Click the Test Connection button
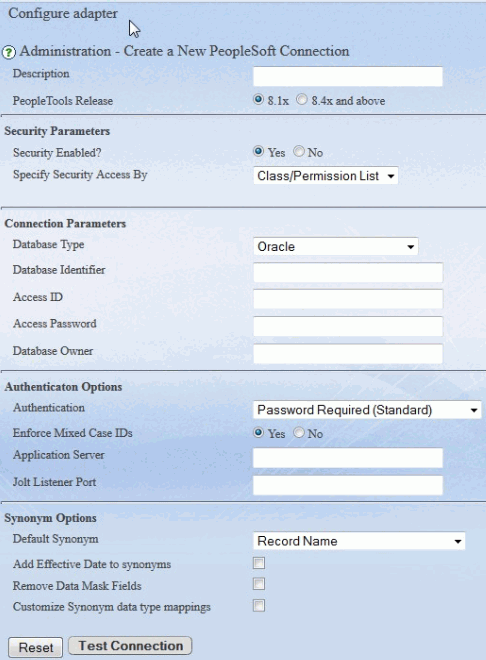This screenshot has width=486, height=660. pos(130,645)
